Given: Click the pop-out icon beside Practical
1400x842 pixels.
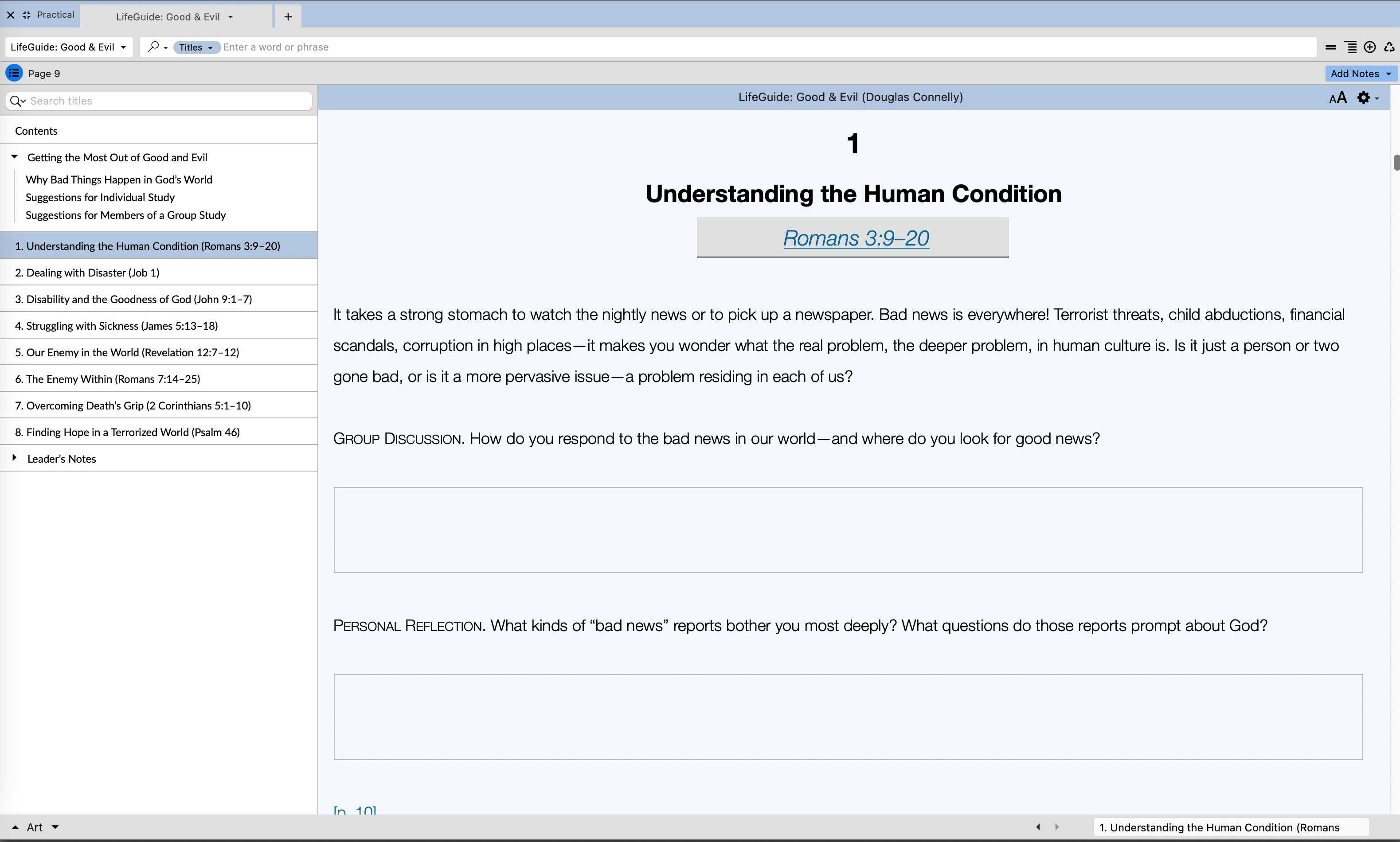Looking at the screenshot, I should 27,15.
